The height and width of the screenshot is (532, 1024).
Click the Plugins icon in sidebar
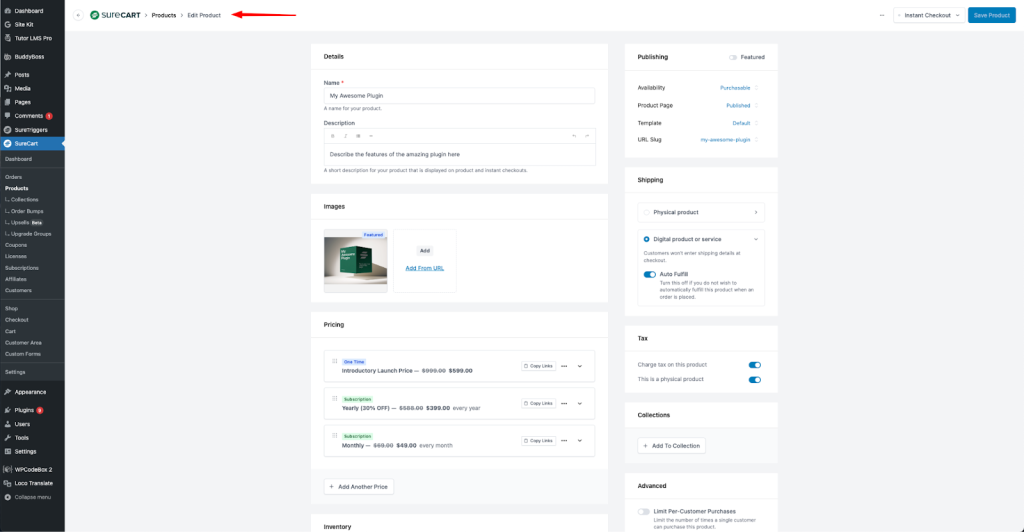pos(8,410)
